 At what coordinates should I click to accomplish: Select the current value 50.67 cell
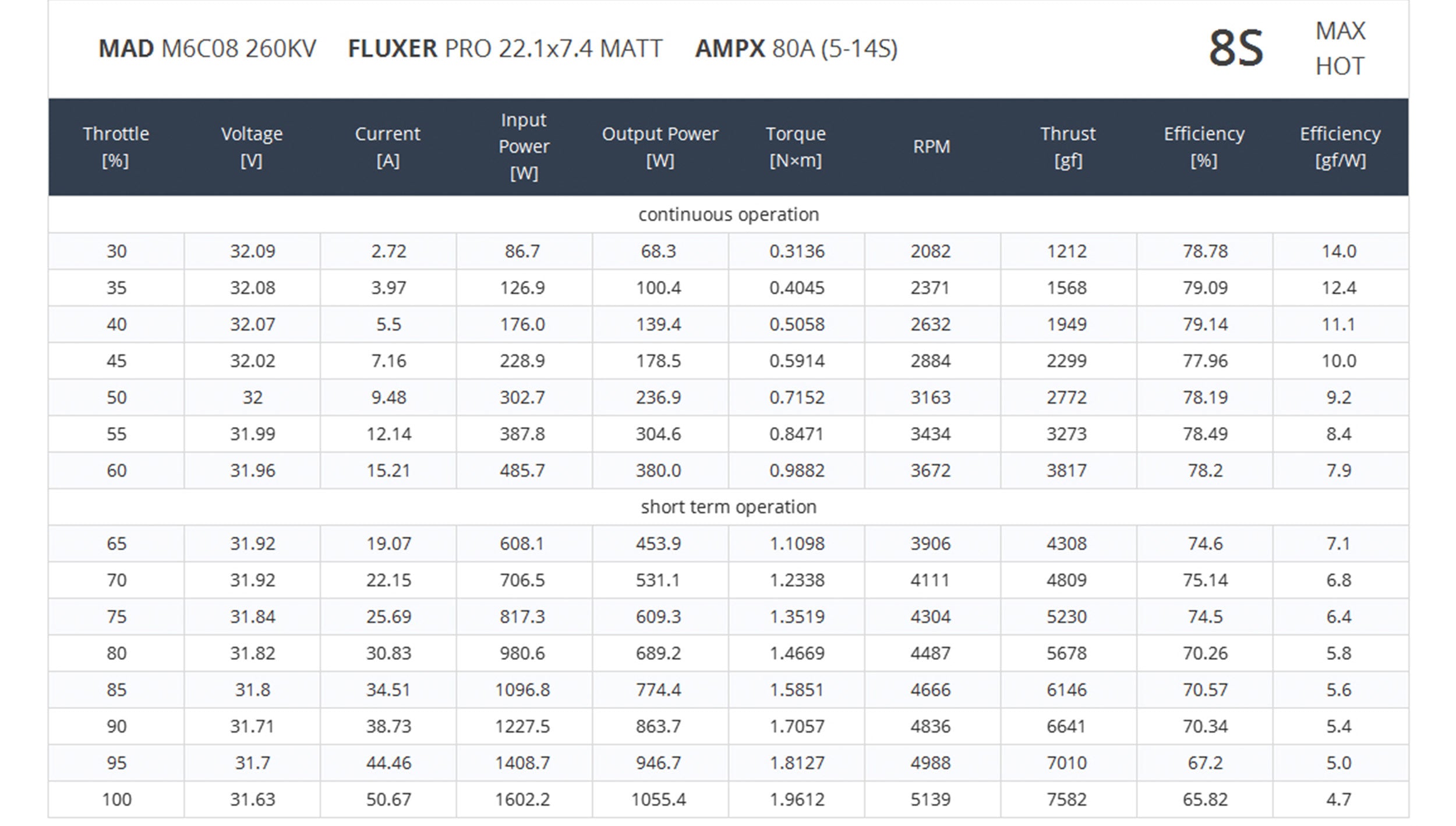(388, 799)
